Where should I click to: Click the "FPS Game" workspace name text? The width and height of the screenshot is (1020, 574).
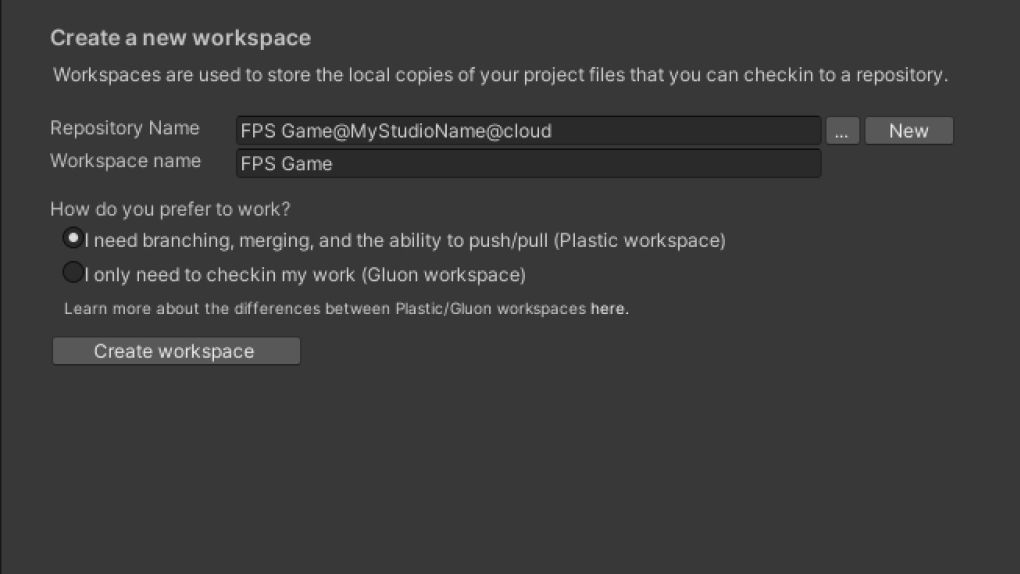[287, 163]
